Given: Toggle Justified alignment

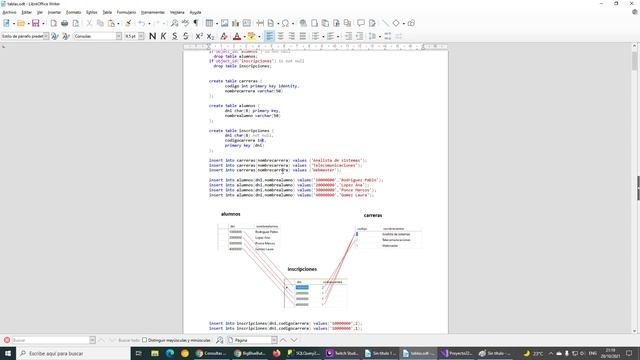Looking at the screenshot, I should [302, 36].
